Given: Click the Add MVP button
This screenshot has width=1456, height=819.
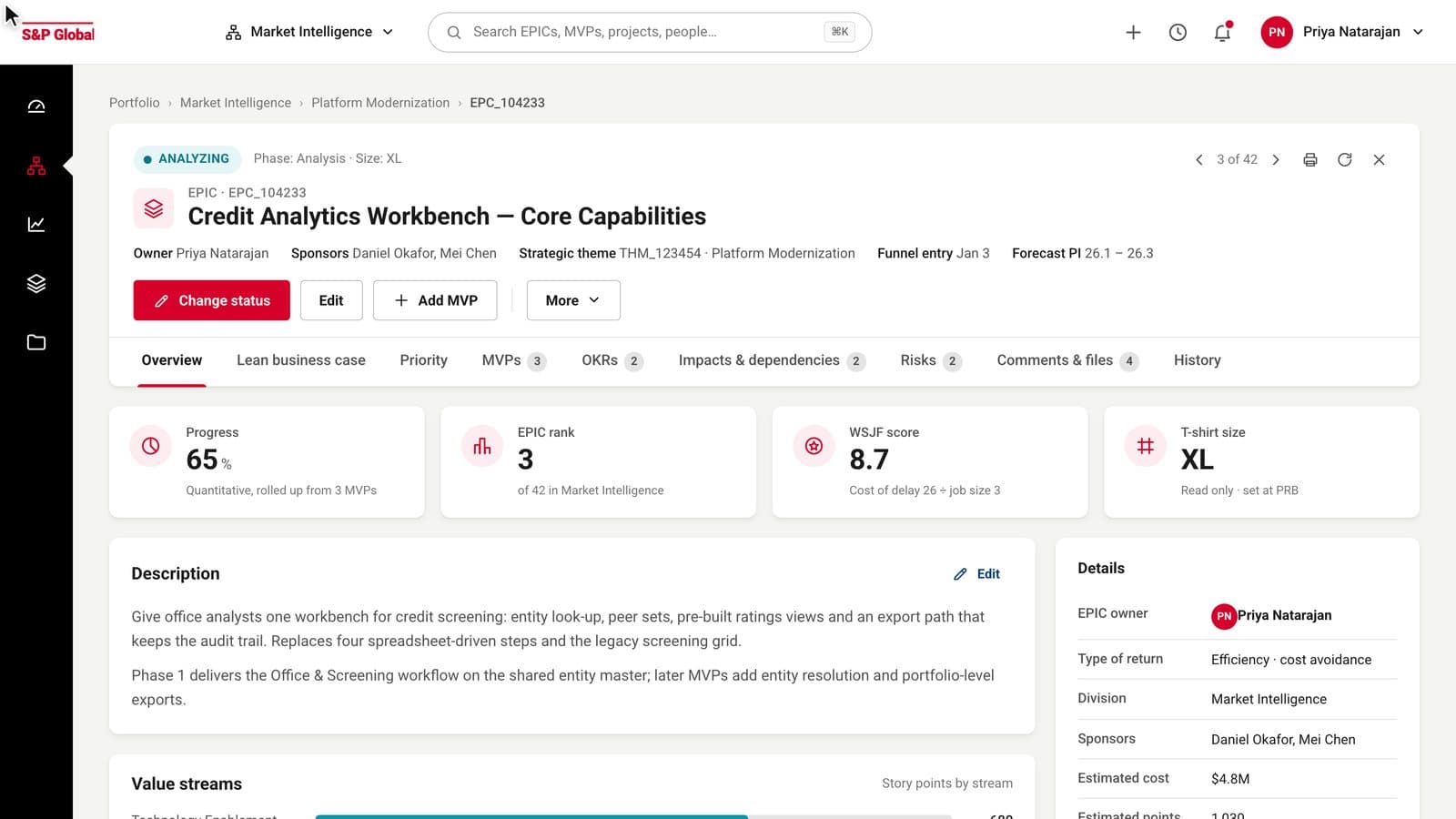Looking at the screenshot, I should coord(435,300).
